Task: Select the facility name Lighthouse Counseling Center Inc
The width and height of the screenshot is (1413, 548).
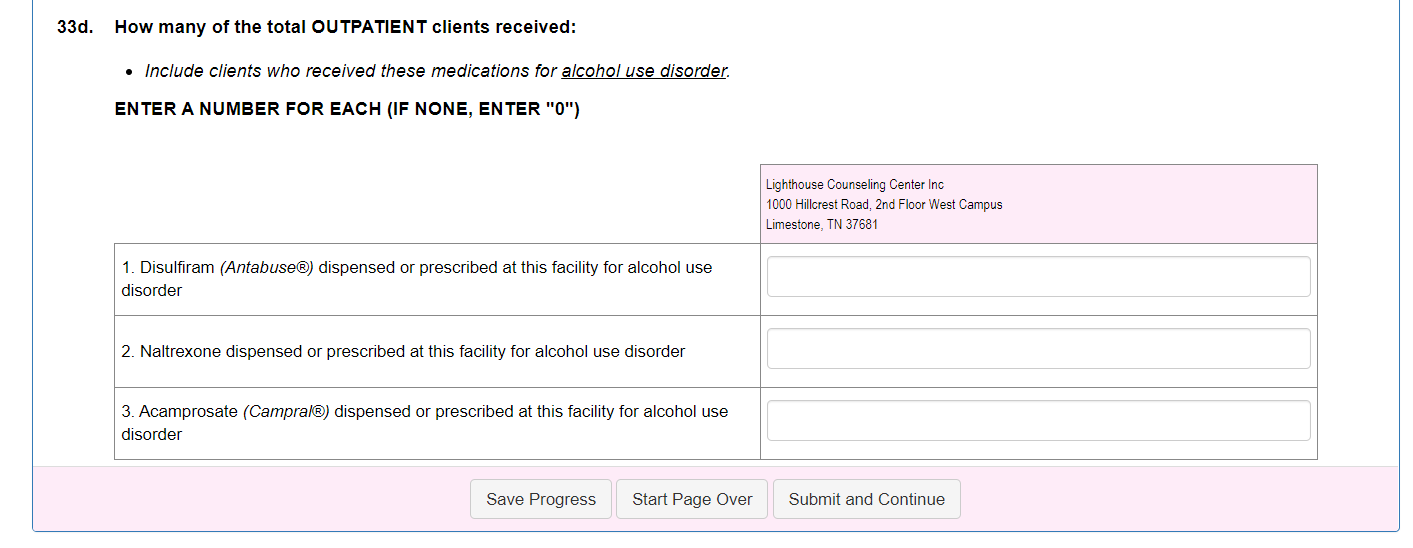Action: point(855,185)
